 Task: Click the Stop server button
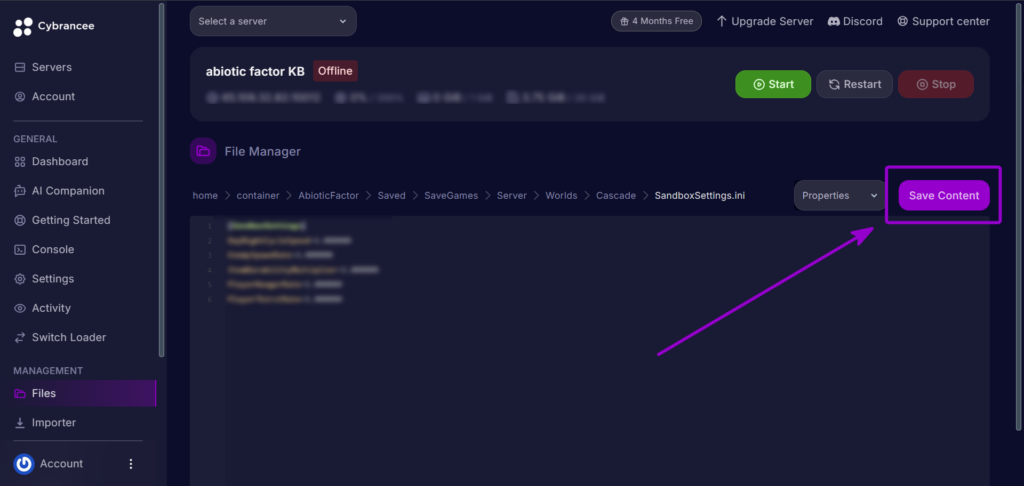click(x=936, y=84)
